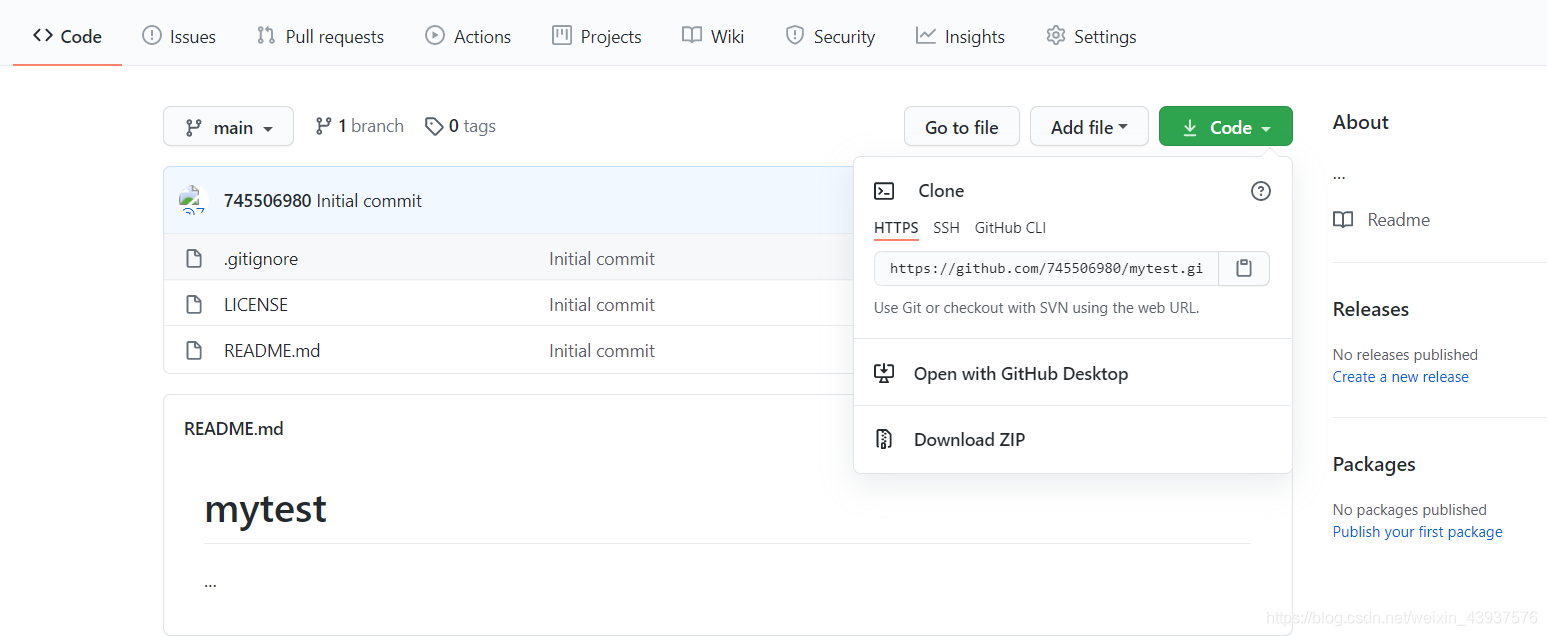Switch to the SSH clone tab

click(x=946, y=228)
